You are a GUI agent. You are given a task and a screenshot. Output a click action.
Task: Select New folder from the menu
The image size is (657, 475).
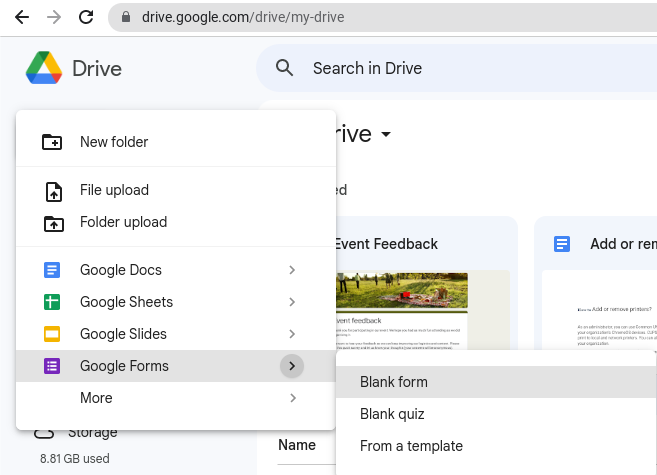point(176,142)
